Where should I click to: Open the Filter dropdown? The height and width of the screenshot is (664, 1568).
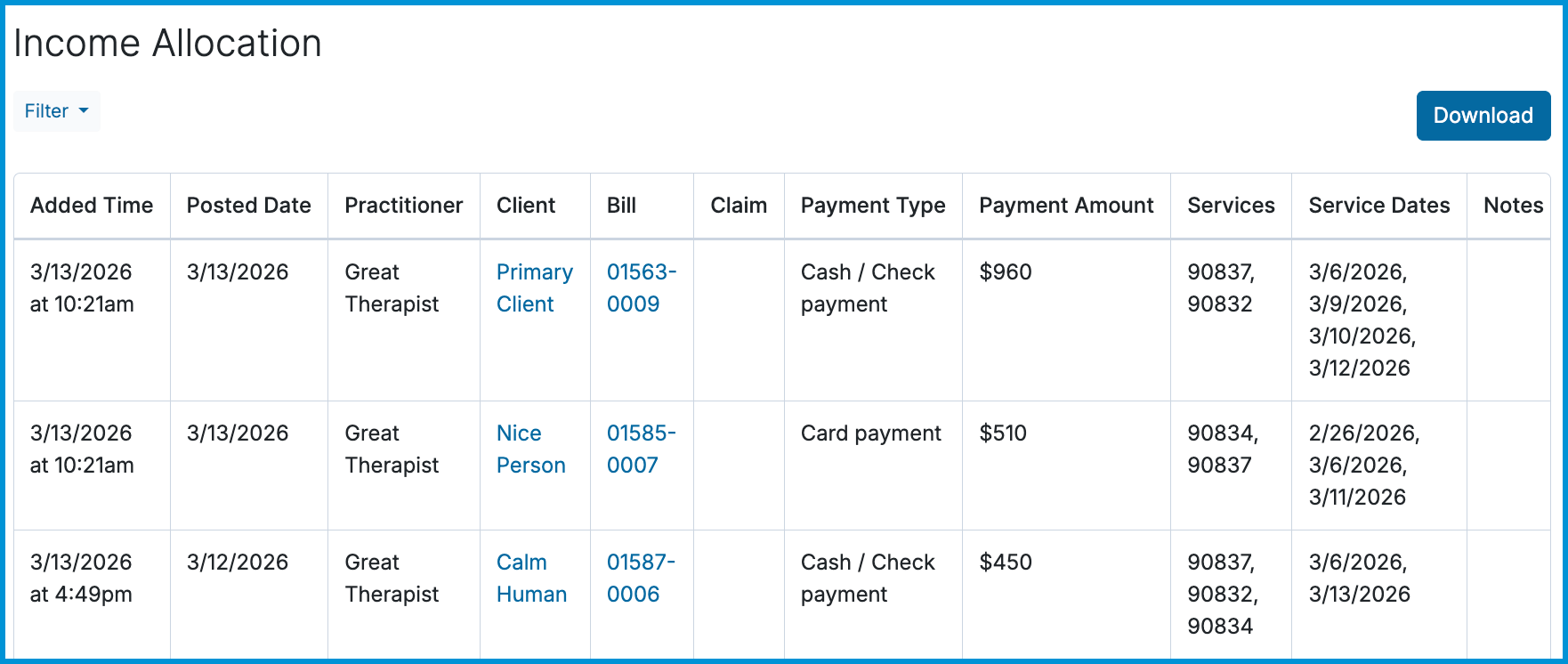56,110
